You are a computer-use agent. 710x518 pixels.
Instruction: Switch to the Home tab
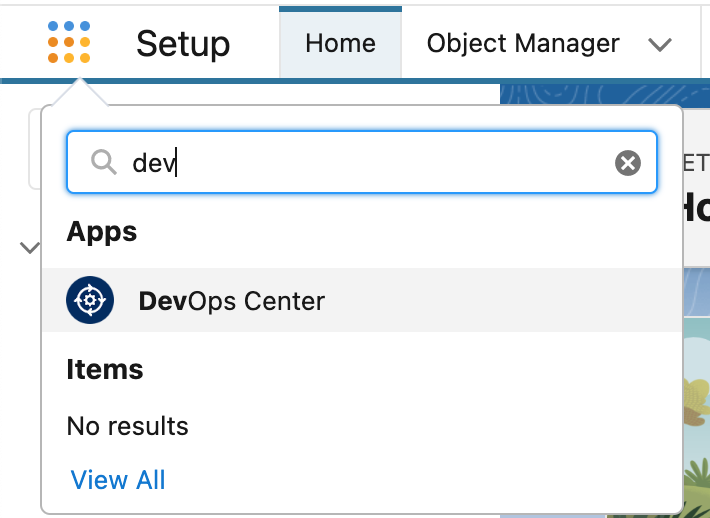[340, 43]
